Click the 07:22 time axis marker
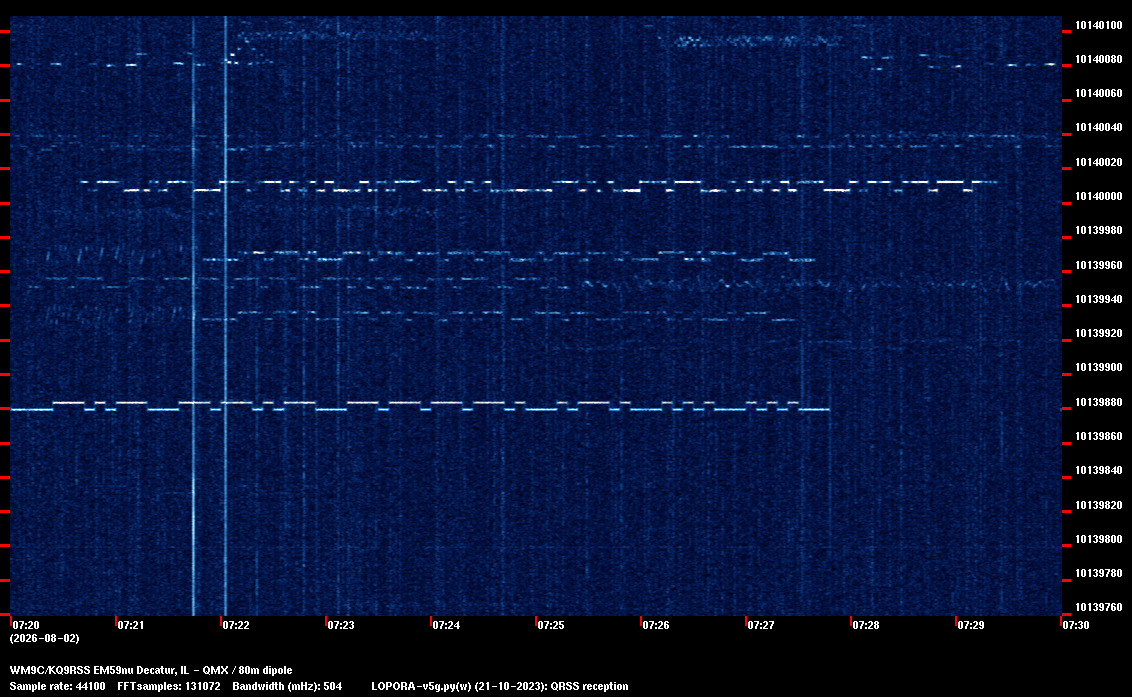Image resolution: width=1132 pixels, height=697 pixels. coord(235,625)
